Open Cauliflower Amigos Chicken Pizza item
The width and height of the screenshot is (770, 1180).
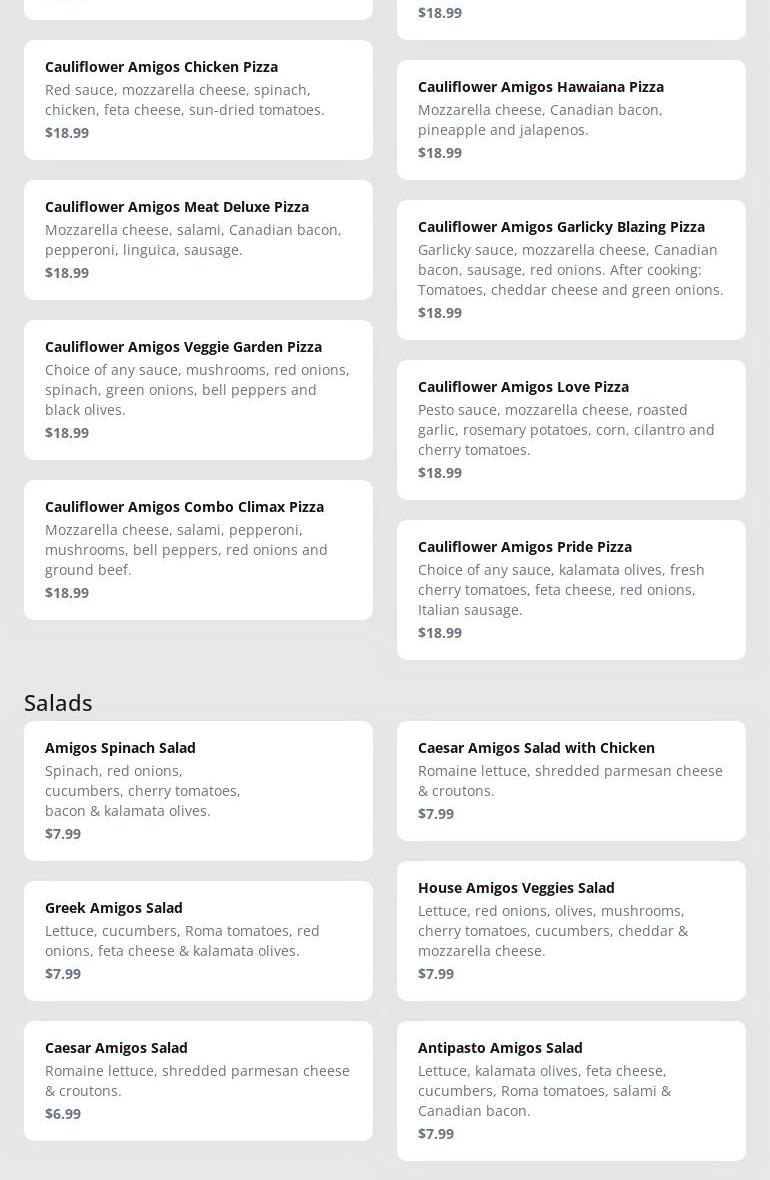[x=198, y=100]
